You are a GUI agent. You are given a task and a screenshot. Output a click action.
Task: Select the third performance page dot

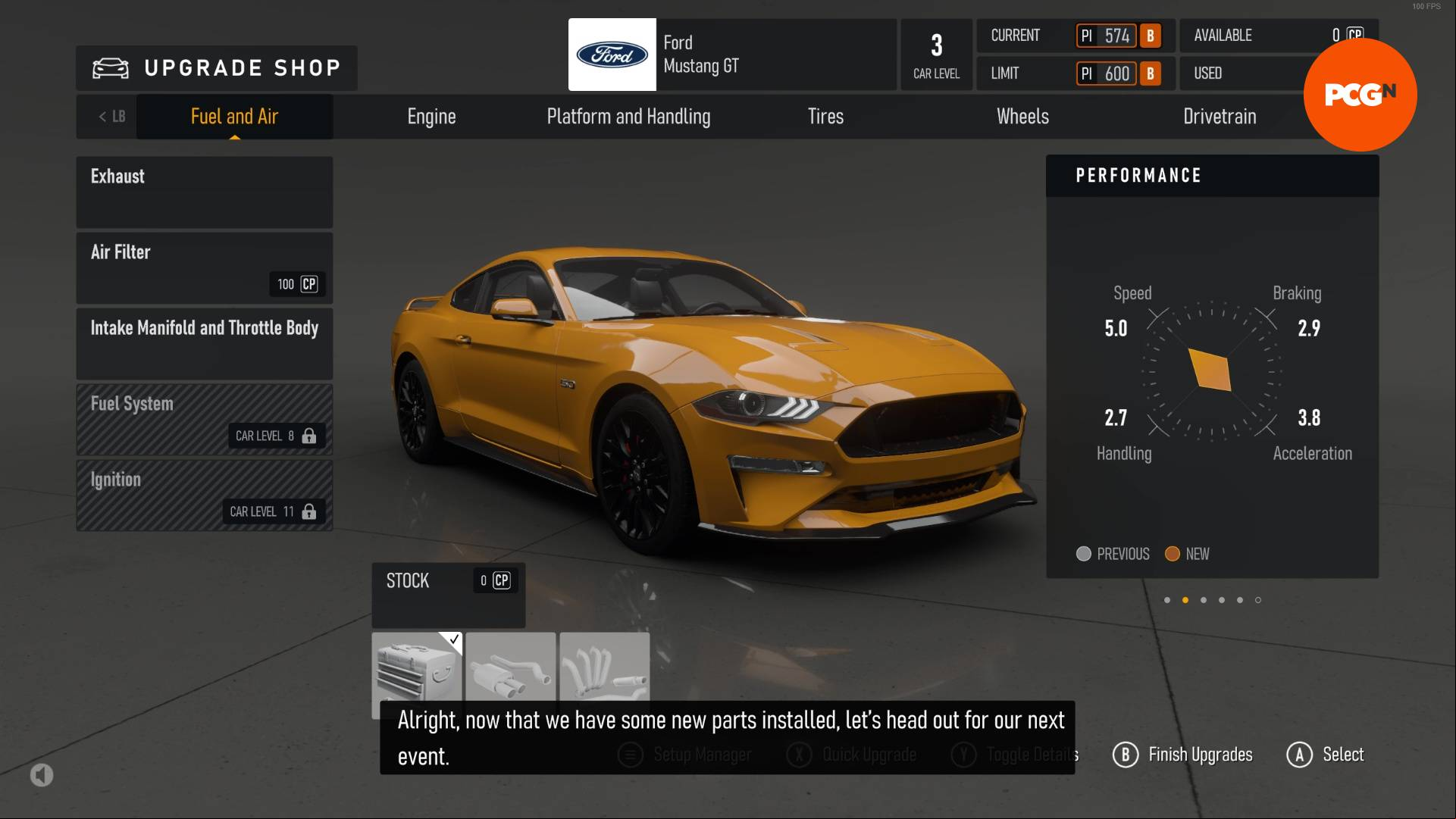coord(1204,600)
